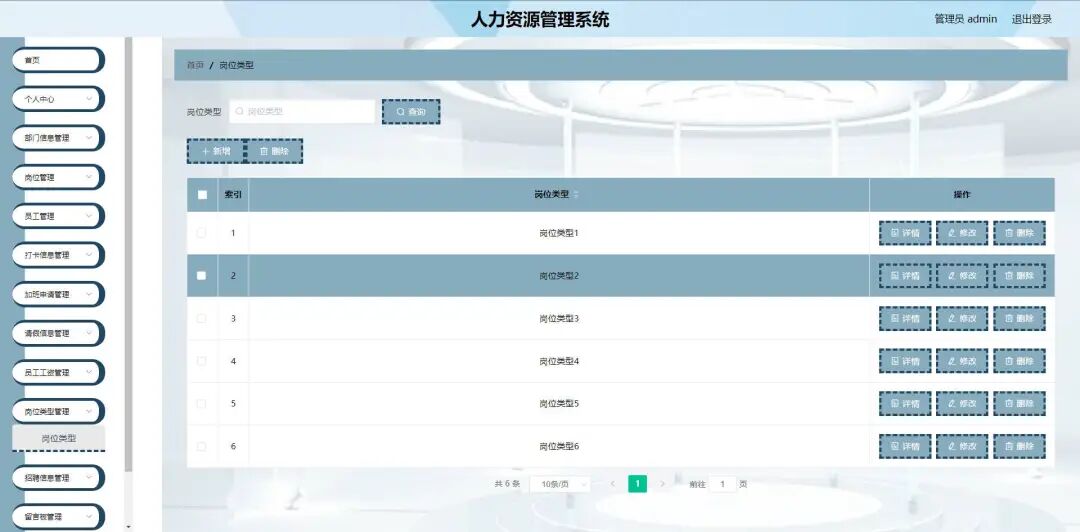Click 修改 for 岗位类型3
1080x532 pixels.
pos(962,318)
